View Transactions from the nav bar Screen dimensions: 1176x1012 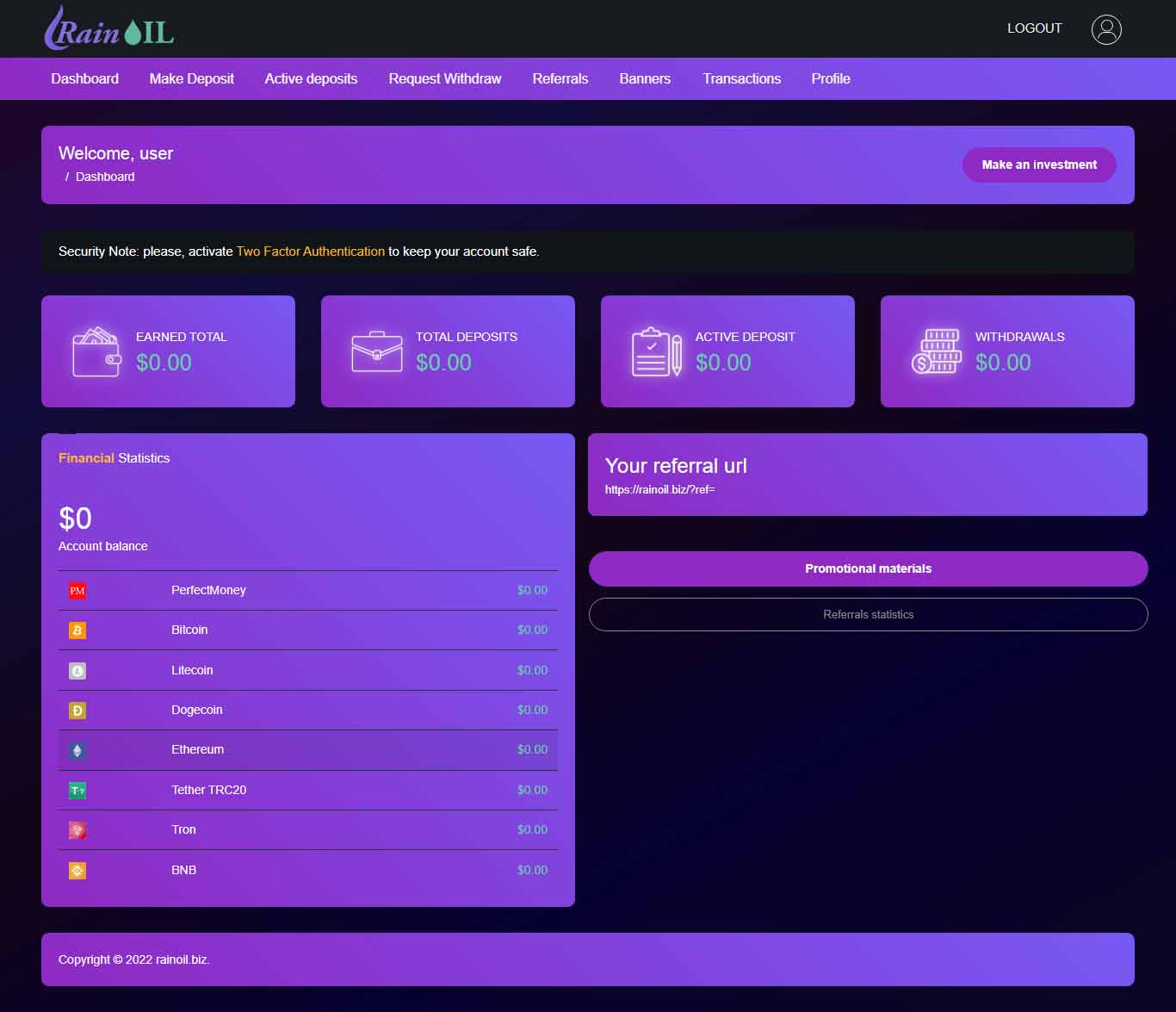point(741,78)
